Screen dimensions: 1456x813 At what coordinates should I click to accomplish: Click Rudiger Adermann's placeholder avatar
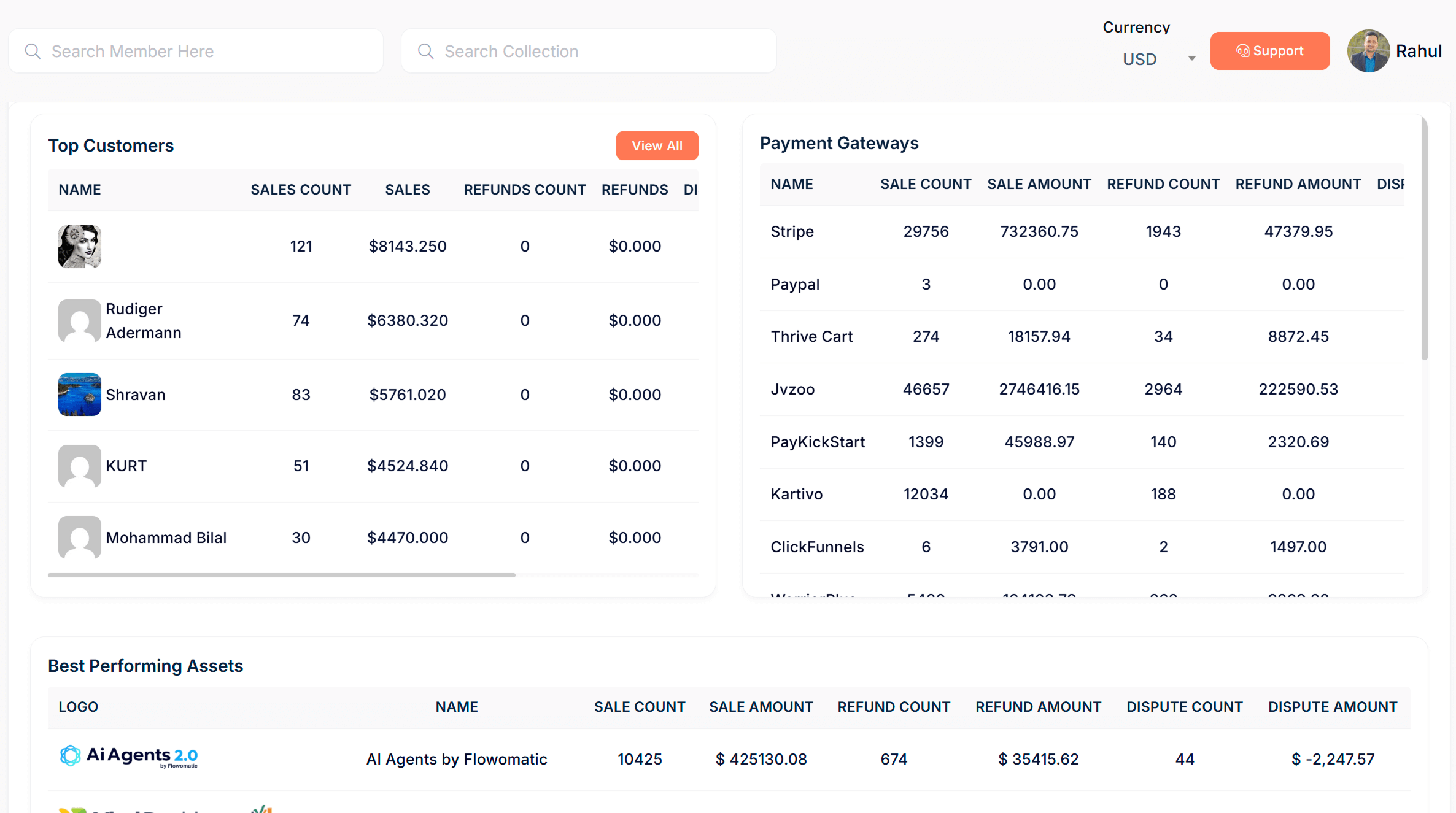[79, 320]
